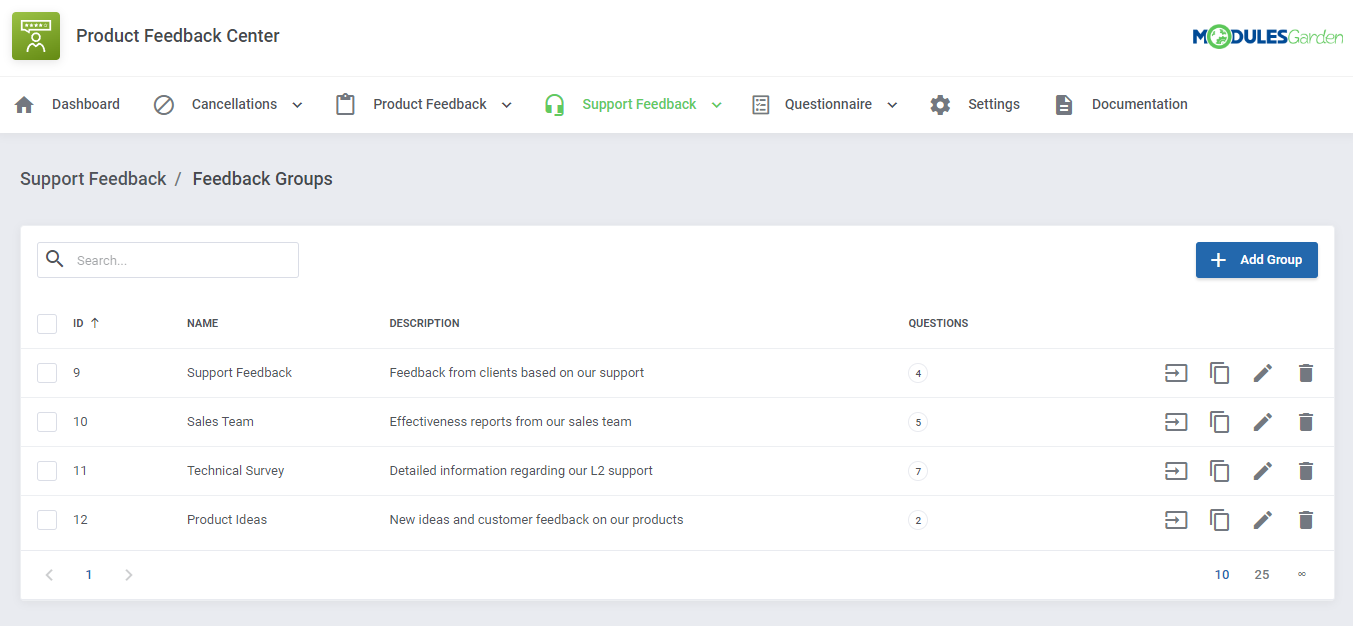Open the MODULESGarden logo link
This screenshot has height=626, width=1353.
click(x=1268, y=35)
